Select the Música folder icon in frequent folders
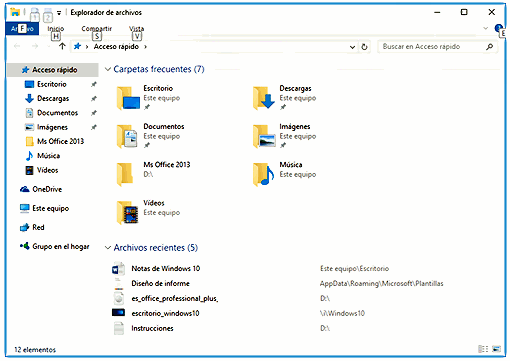The width and height of the screenshot is (510, 361). (x=263, y=174)
